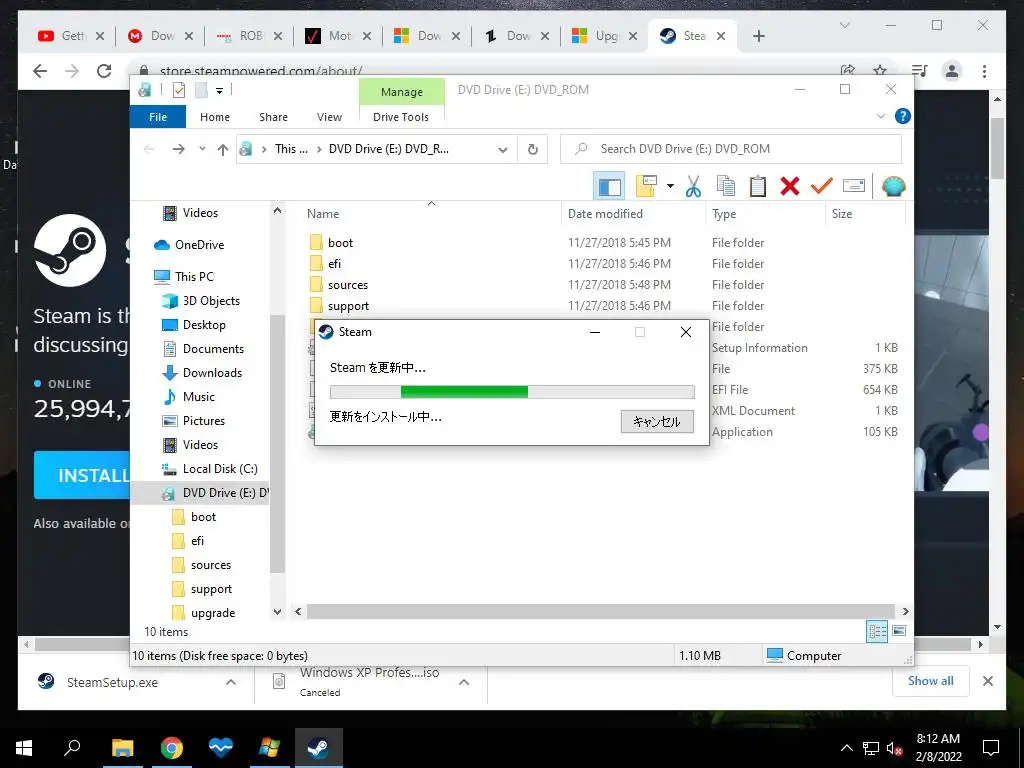Click the Manage contextual tab
This screenshot has height=768, width=1024.
click(x=402, y=92)
